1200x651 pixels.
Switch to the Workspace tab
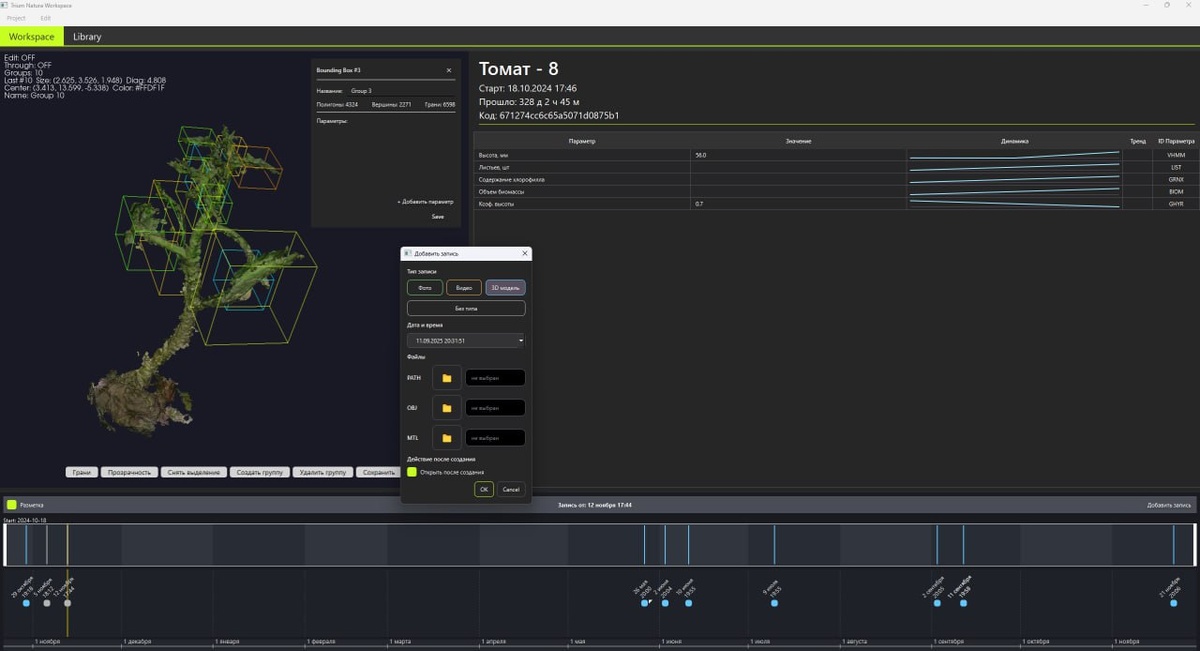coord(32,36)
